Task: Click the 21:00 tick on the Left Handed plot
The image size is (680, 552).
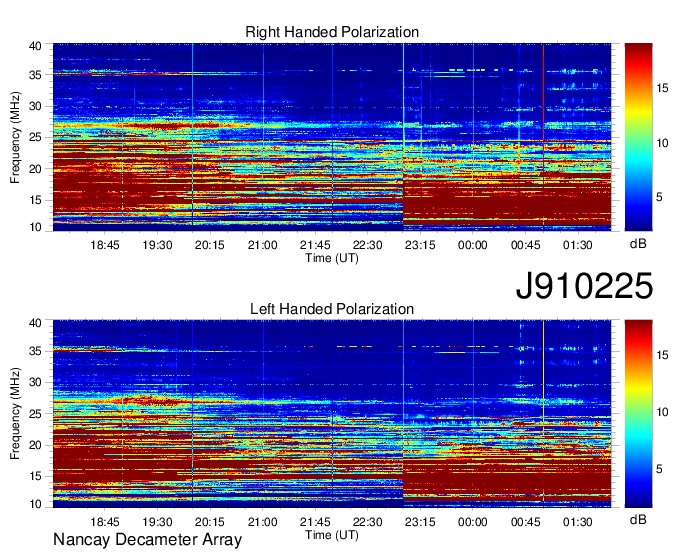Action: 262,522
